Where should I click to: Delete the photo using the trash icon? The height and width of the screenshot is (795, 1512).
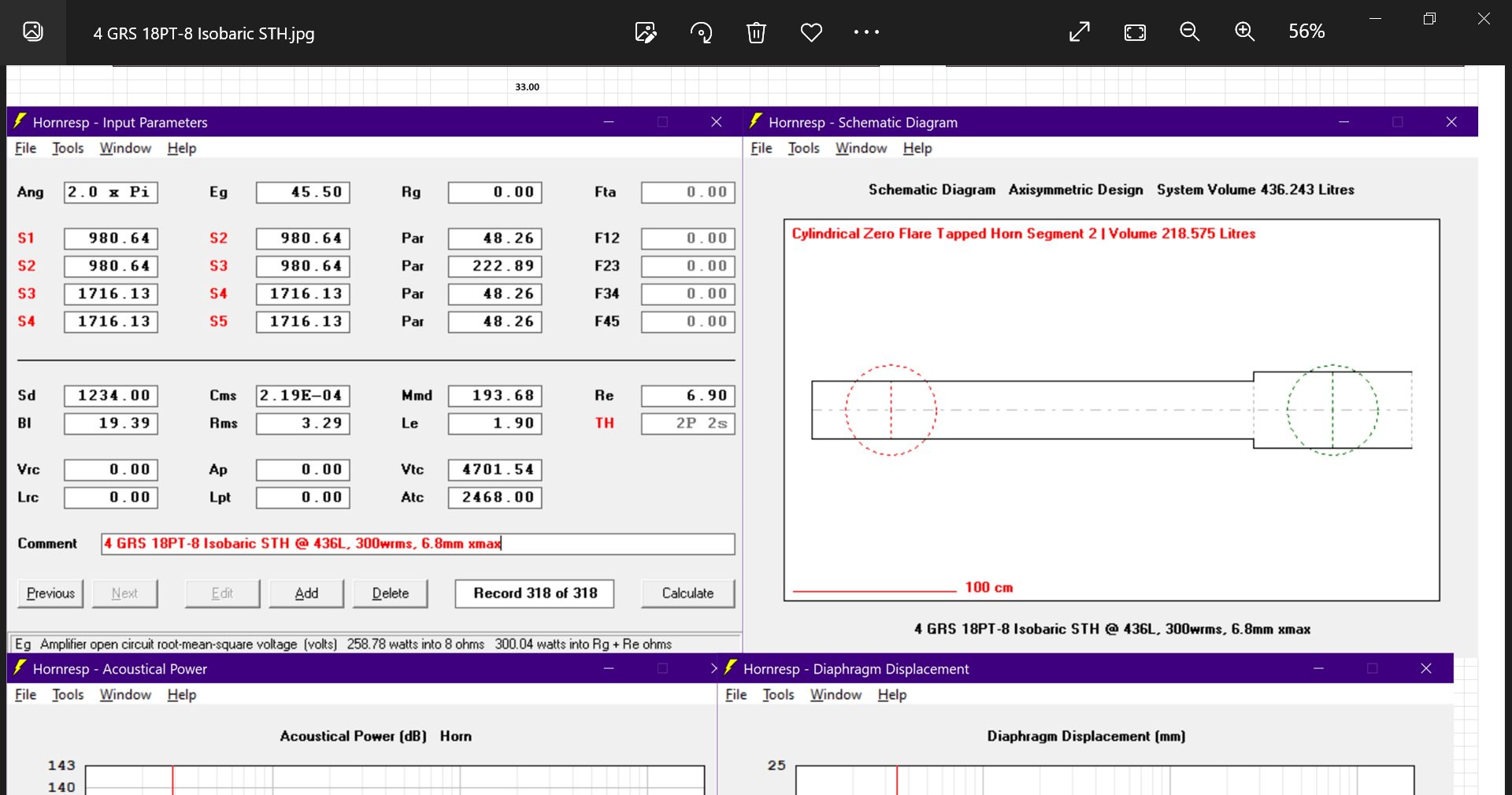coord(756,32)
